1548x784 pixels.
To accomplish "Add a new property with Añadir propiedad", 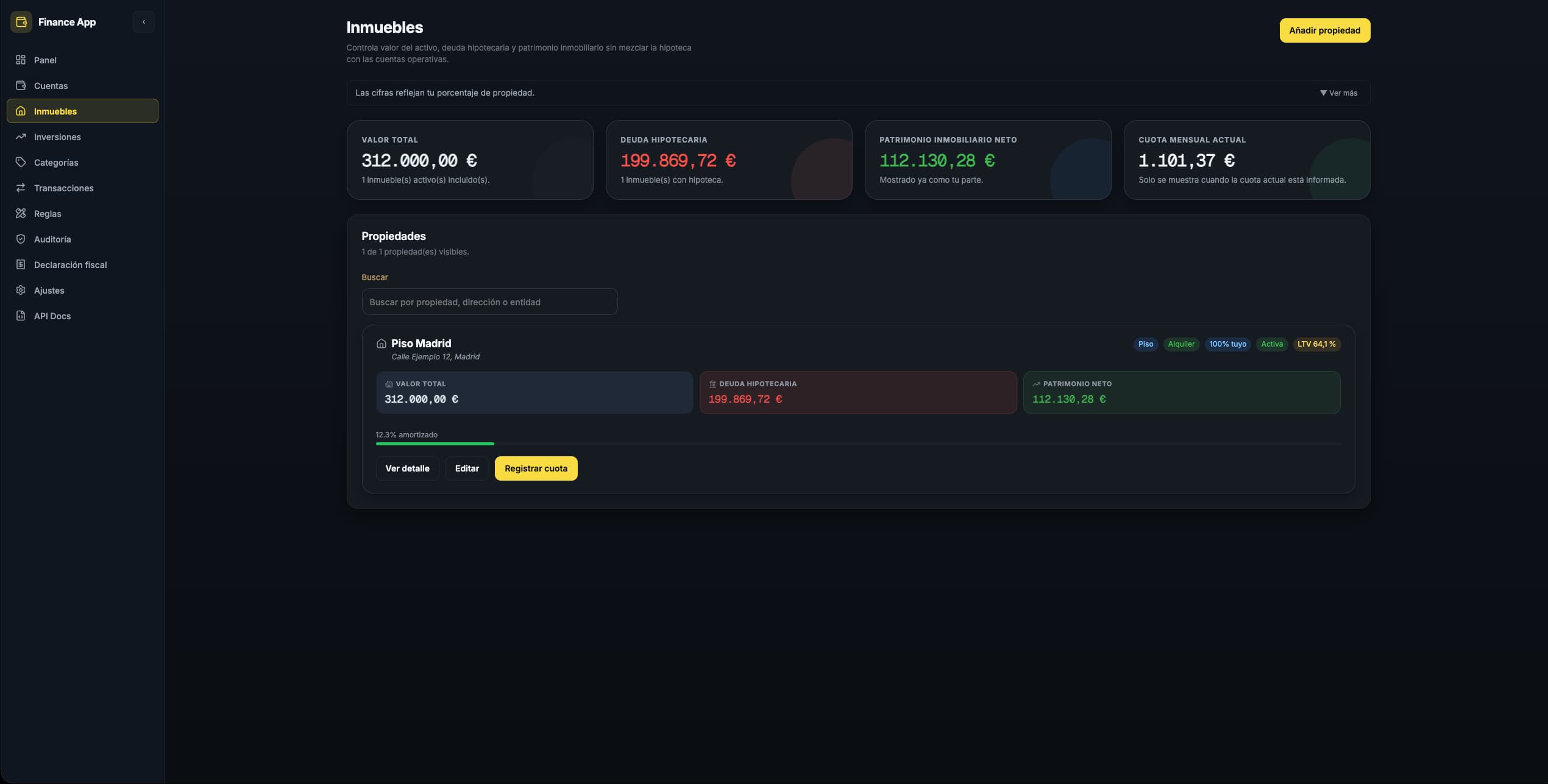I will tap(1324, 30).
